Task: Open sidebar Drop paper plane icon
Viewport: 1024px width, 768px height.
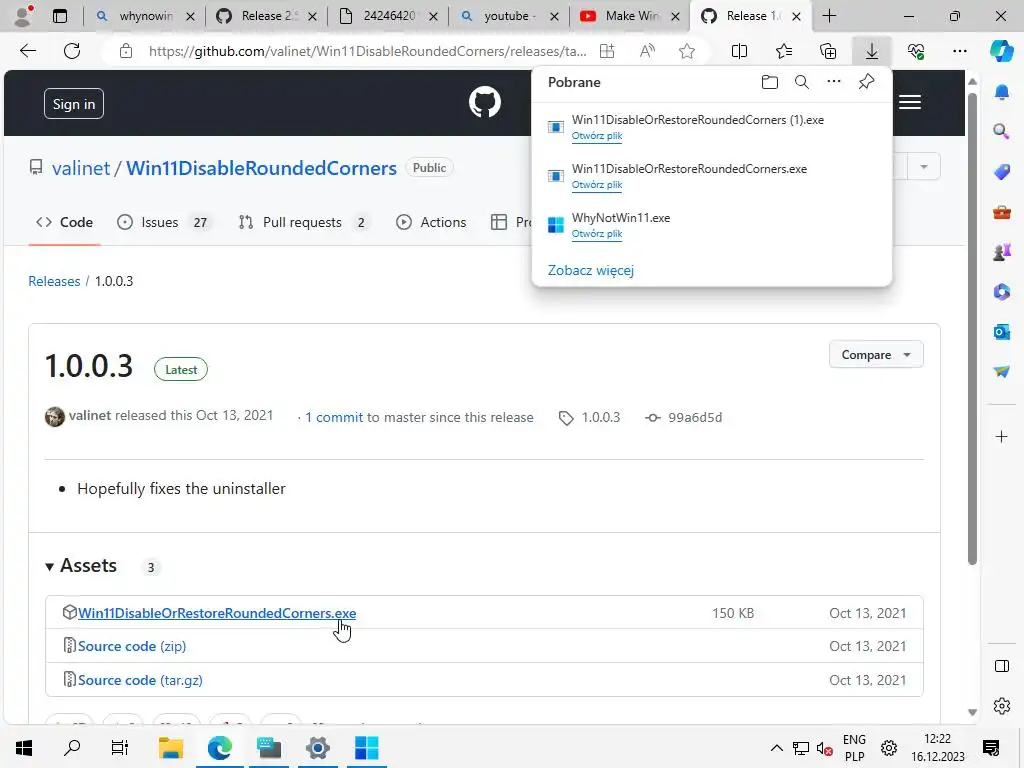Action: (1001, 372)
